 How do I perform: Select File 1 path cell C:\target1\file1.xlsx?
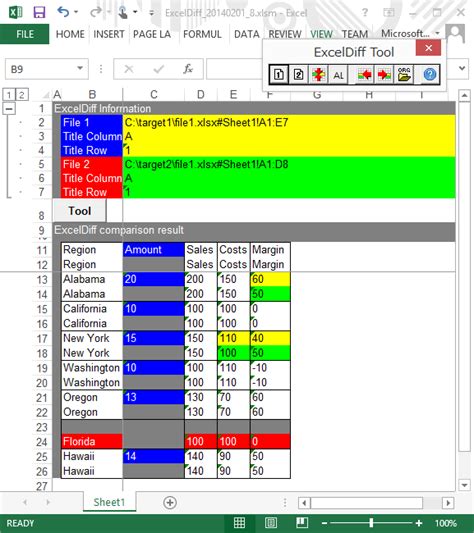tap(289, 122)
